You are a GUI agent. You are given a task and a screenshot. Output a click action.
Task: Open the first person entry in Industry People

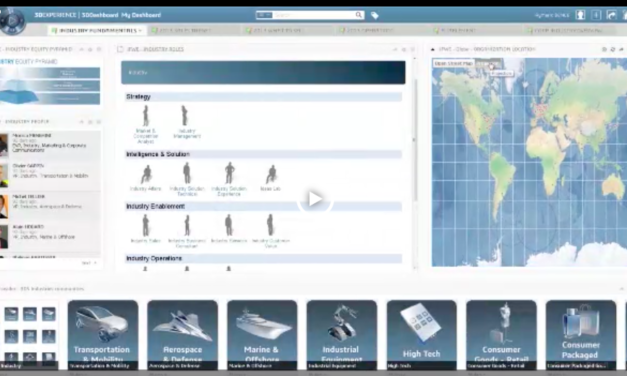[50, 145]
